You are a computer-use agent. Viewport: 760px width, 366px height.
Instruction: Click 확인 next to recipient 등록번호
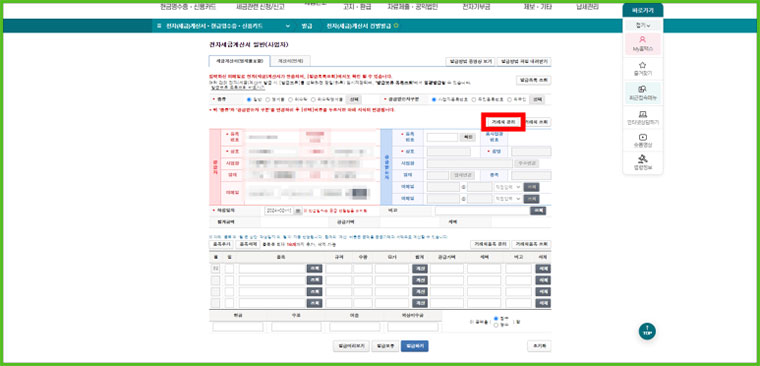pos(468,137)
